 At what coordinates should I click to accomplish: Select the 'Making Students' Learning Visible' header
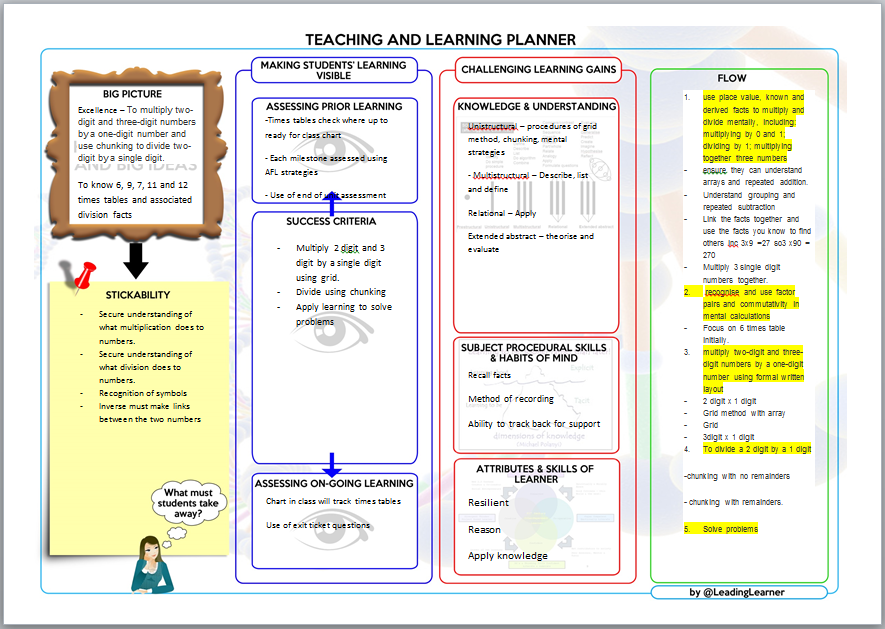coord(333,70)
